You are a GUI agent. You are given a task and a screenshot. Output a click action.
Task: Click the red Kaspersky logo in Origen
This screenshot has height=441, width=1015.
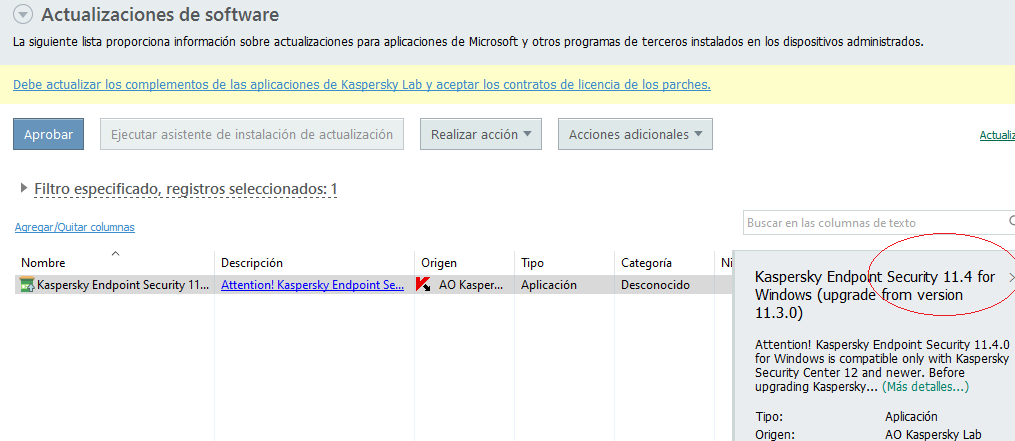coord(423,284)
